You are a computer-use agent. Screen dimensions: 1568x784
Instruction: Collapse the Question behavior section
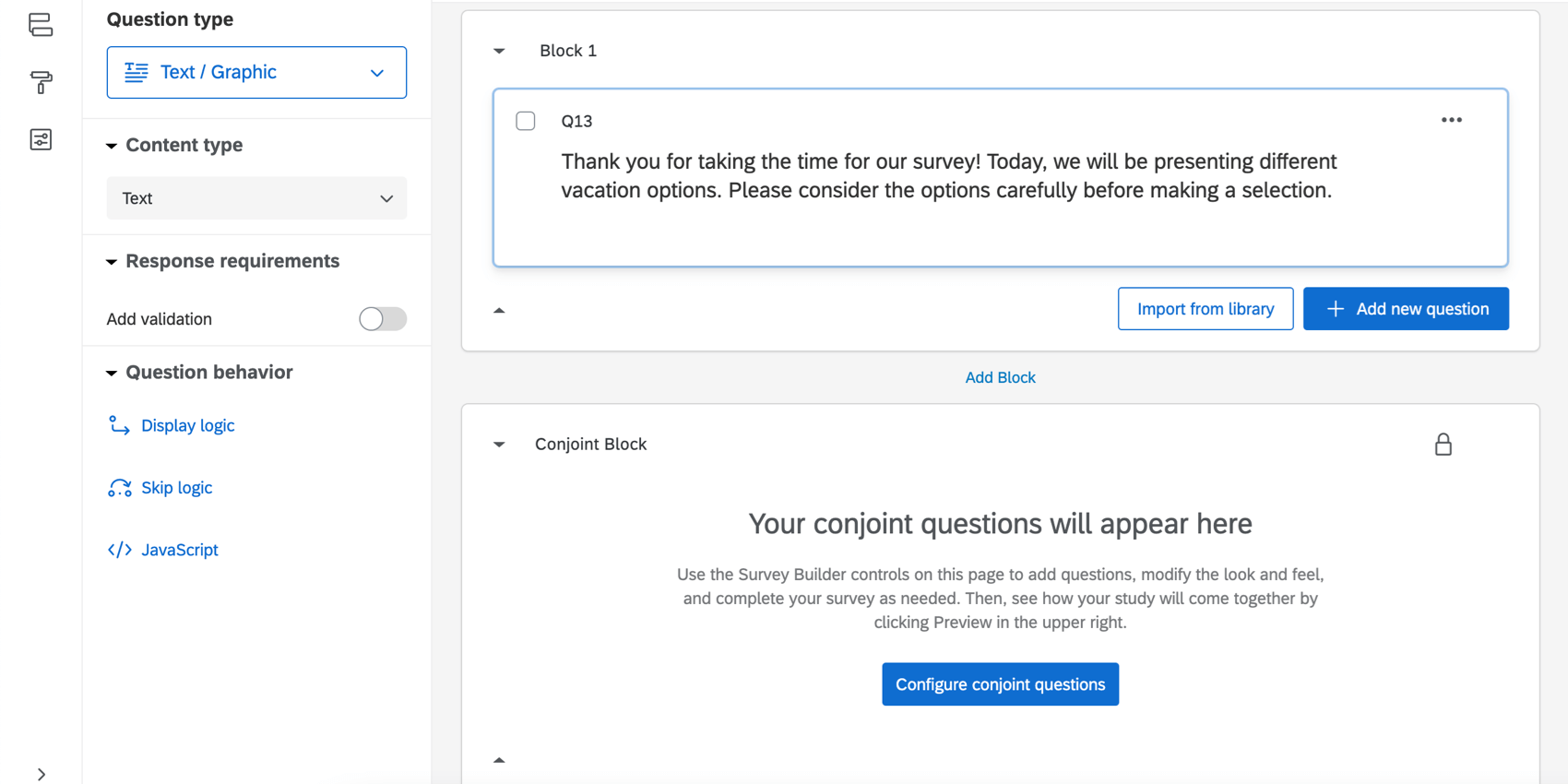[112, 373]
